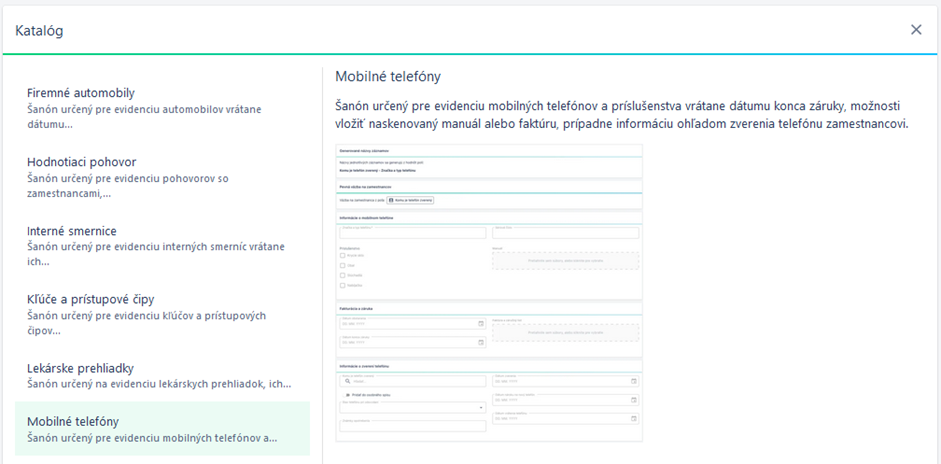Click the Katalóg dialog title
Viewport: 941px width, 464px height.
pyautogui.click(x=40, y=31)
